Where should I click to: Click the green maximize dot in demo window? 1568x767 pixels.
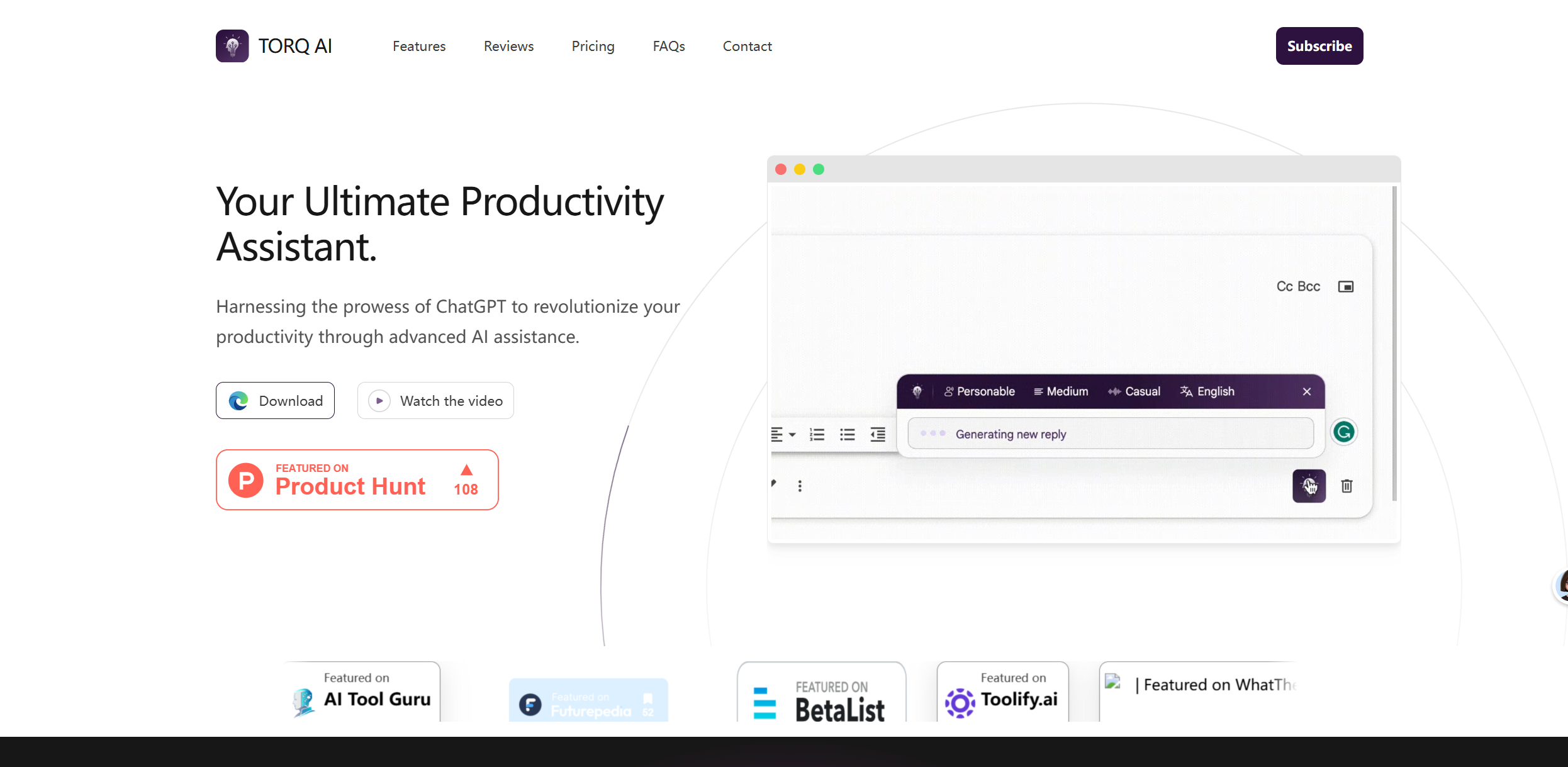click(x=819, y=169)
